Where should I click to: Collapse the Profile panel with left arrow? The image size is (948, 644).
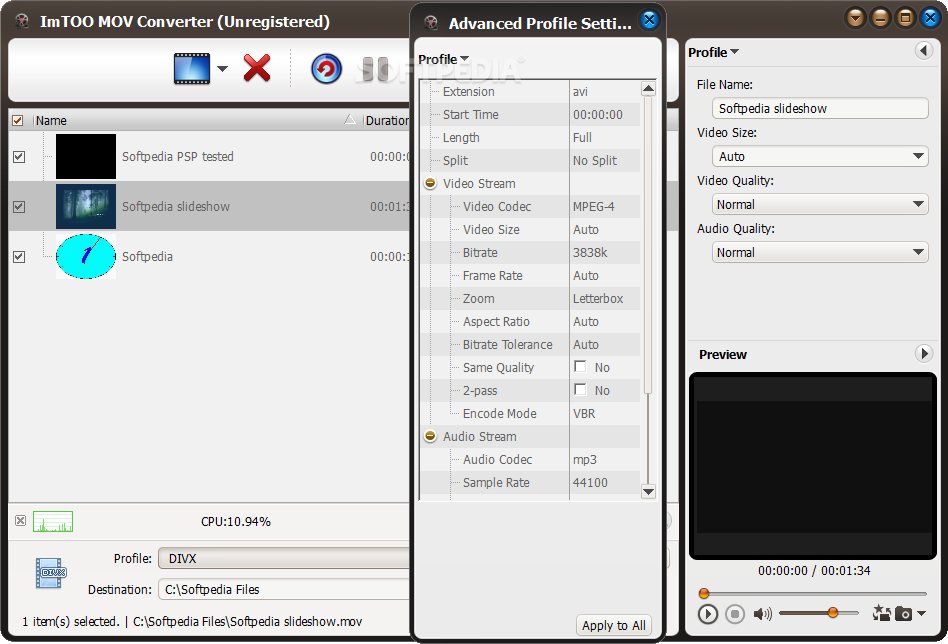(923, 50)
